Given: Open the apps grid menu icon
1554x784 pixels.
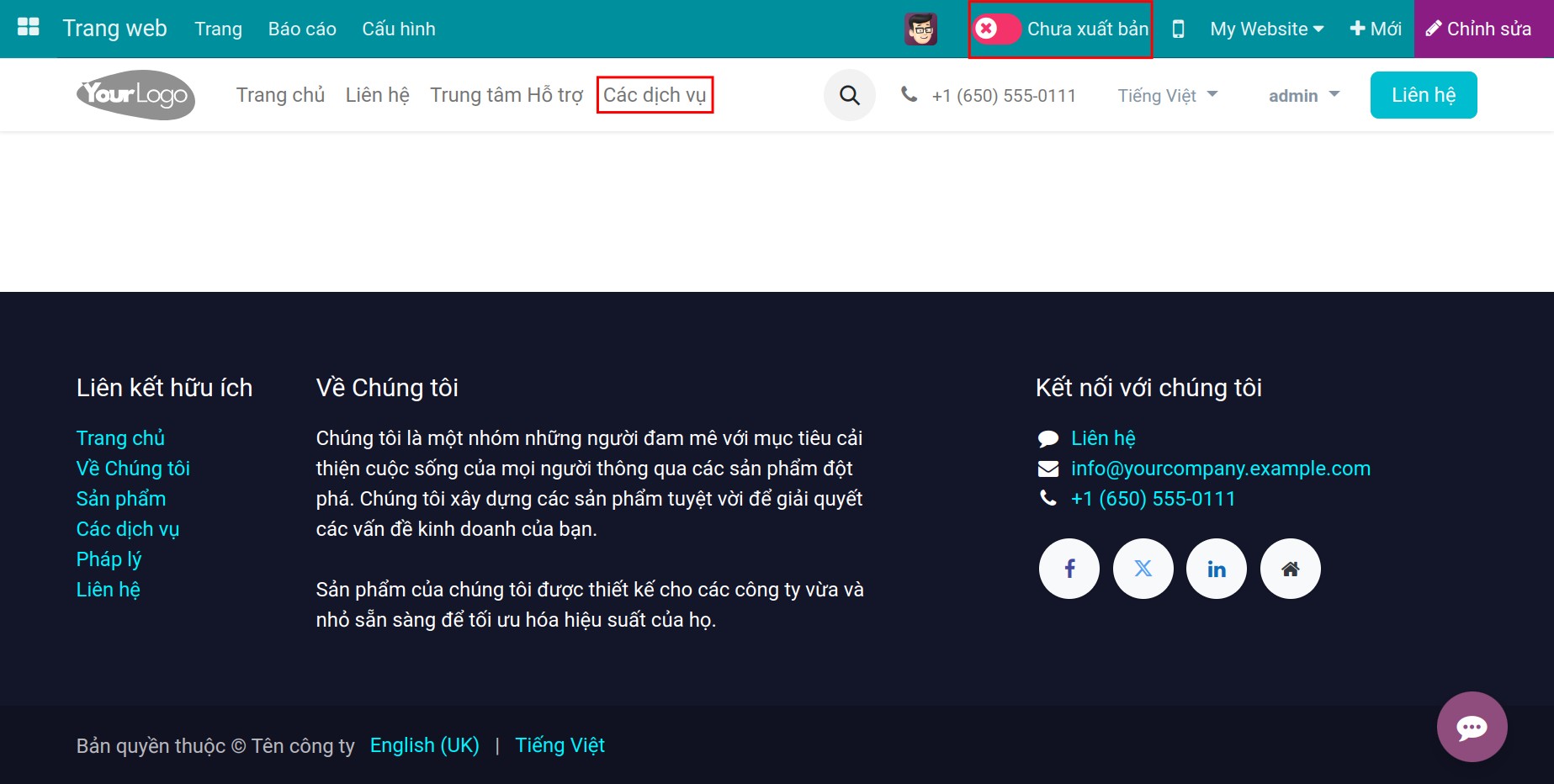Looking at the screenshot, I should point(29,28).
